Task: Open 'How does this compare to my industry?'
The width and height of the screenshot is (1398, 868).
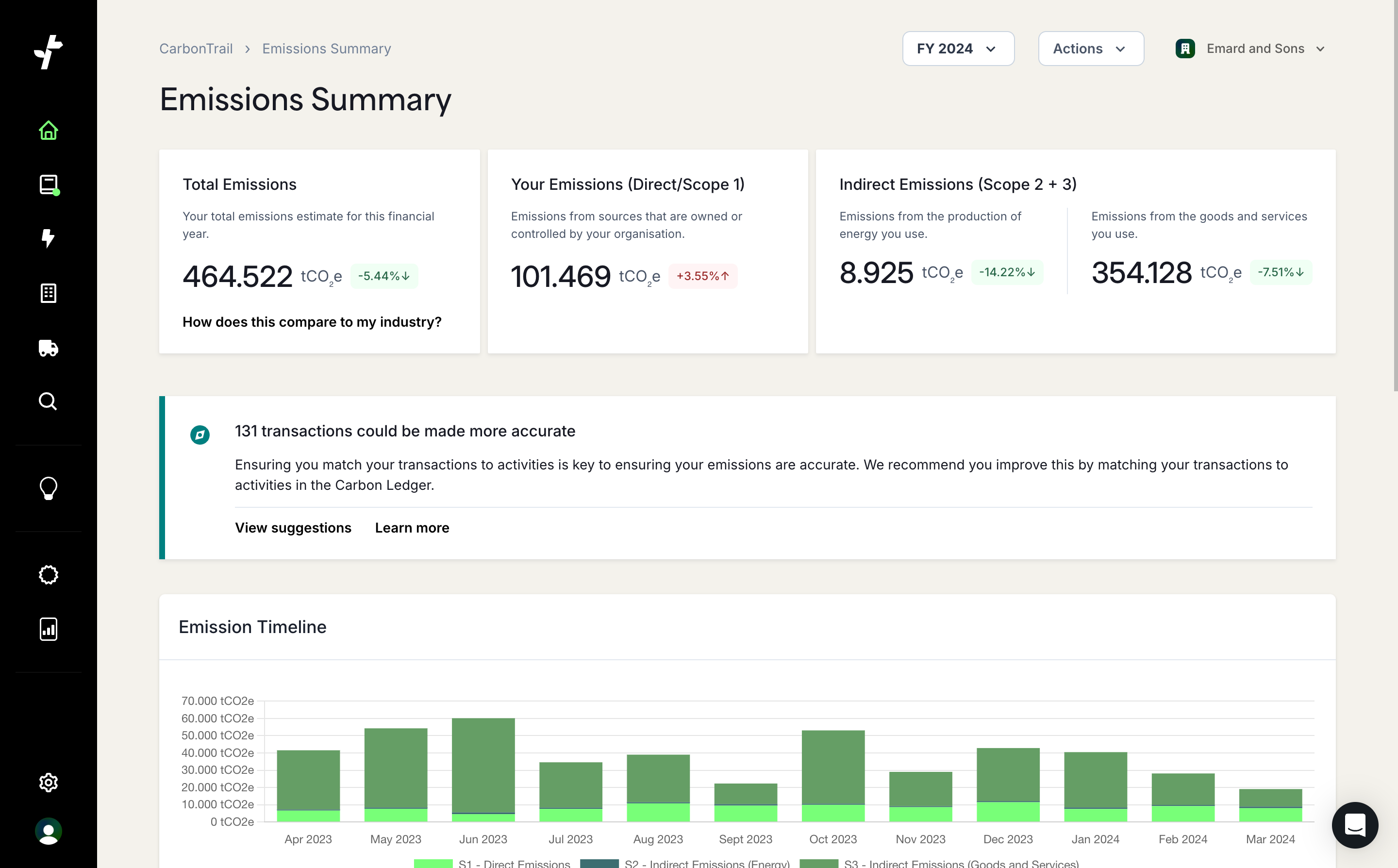Action: [x=312, y=322]
